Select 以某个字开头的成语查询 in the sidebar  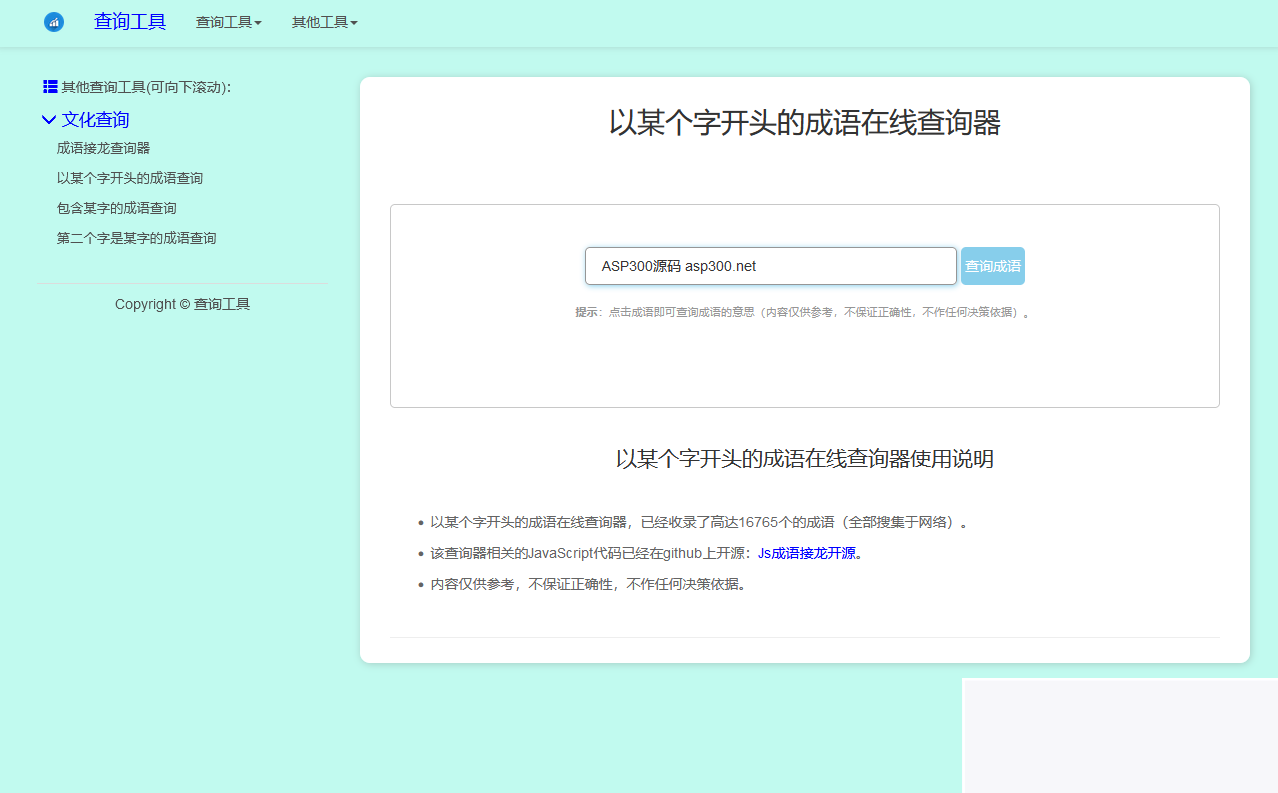pyautogui.click(x=129, y=178)
